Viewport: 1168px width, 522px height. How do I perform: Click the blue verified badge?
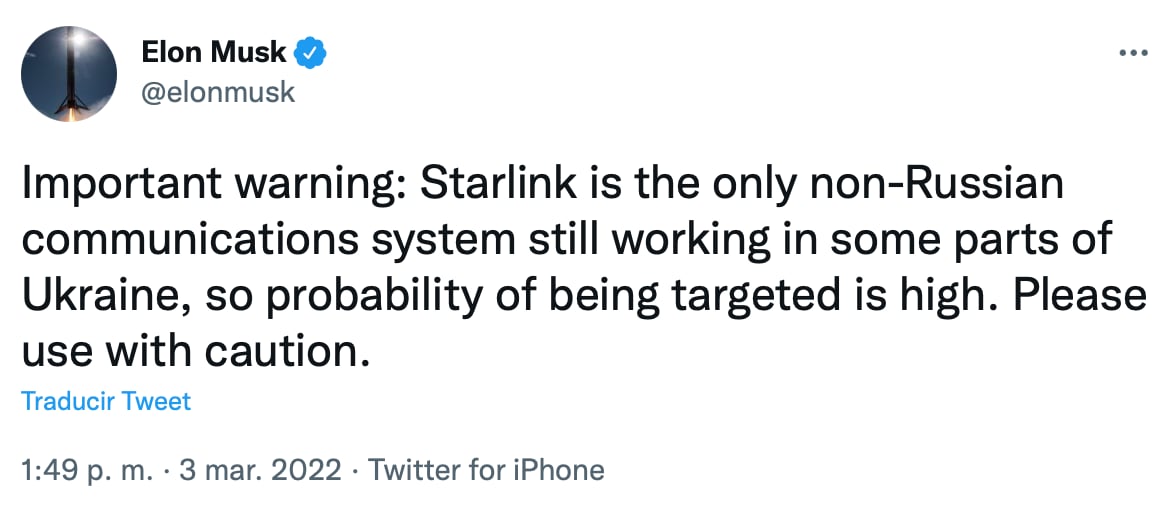(312, 51)
